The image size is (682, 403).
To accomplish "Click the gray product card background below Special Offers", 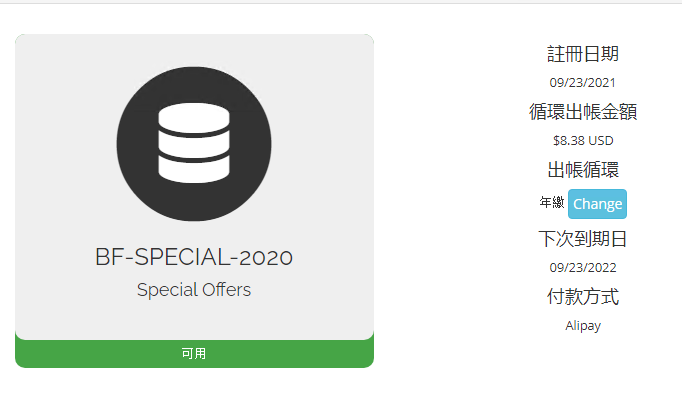I will (x=194, y=320).
